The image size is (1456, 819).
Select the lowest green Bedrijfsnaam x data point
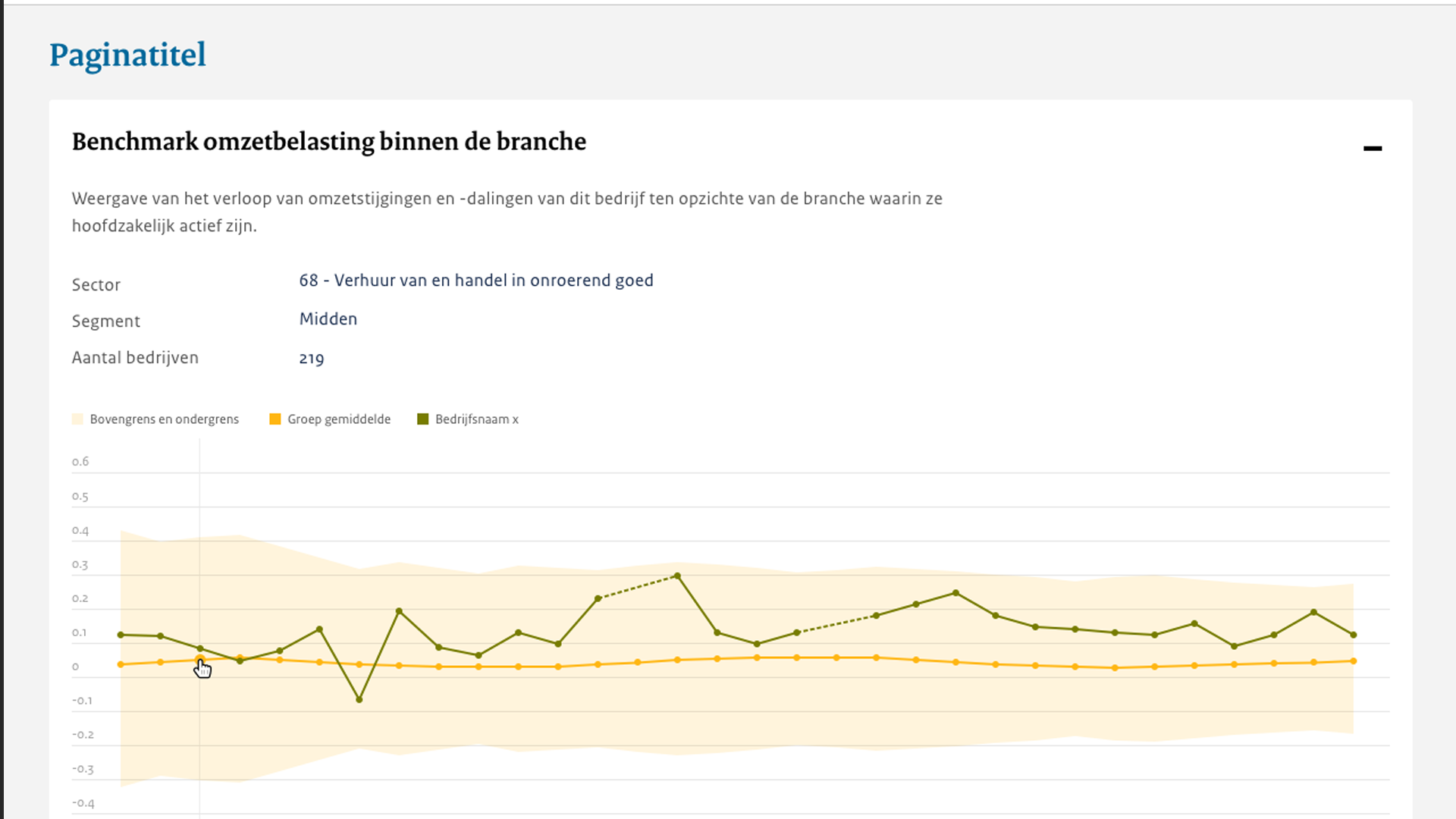pyautogui.click(x=359, y=699)
